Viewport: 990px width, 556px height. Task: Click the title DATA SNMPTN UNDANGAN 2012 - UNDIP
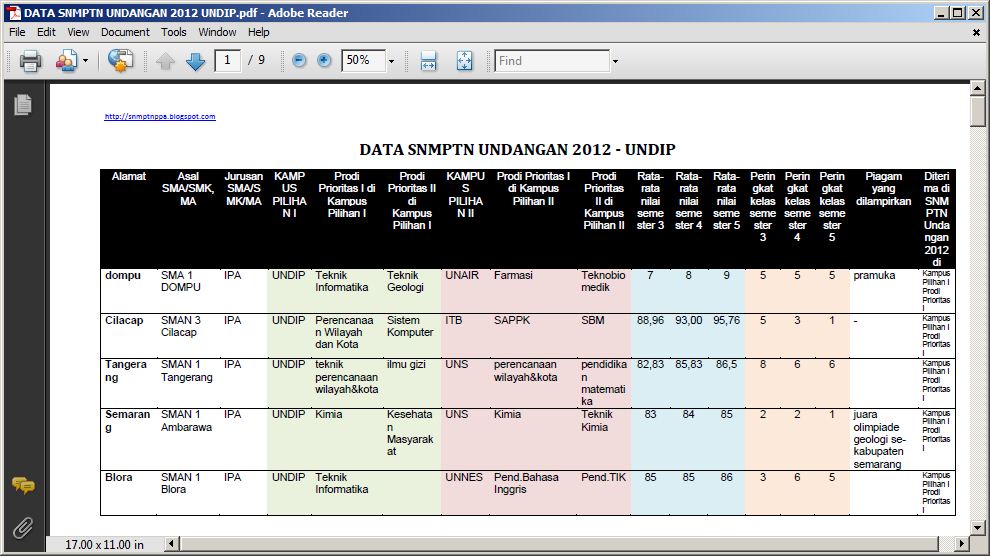(x=517, y=150)
